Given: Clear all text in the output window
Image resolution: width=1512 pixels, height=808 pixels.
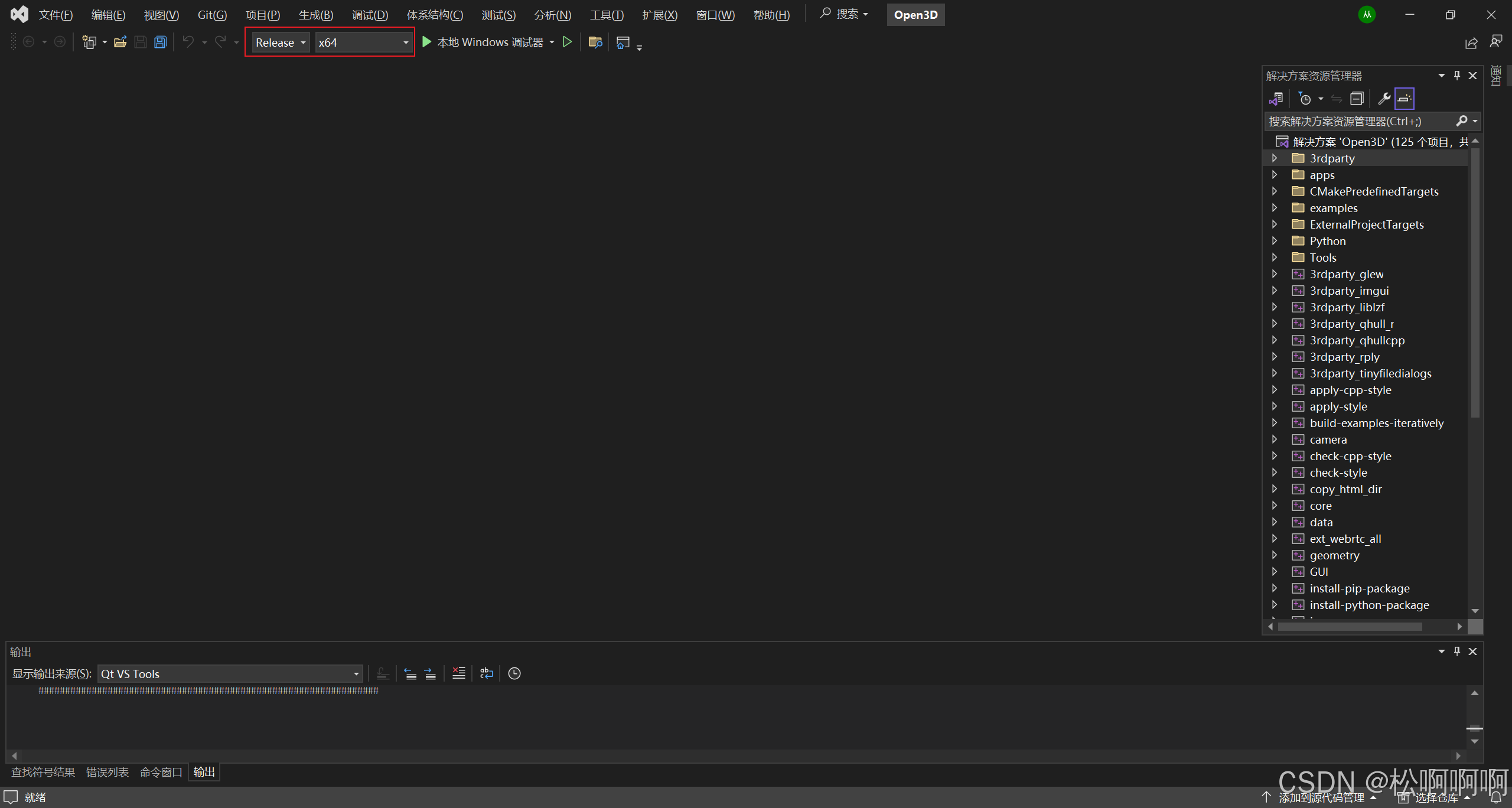Looking at the screenshot, I should tap(459, 673).
